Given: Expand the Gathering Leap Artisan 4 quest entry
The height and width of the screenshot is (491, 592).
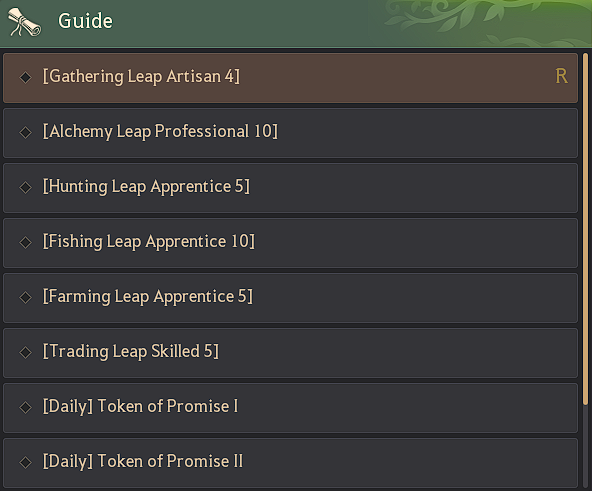Looking at the screenshot, I should coord(290,78).
